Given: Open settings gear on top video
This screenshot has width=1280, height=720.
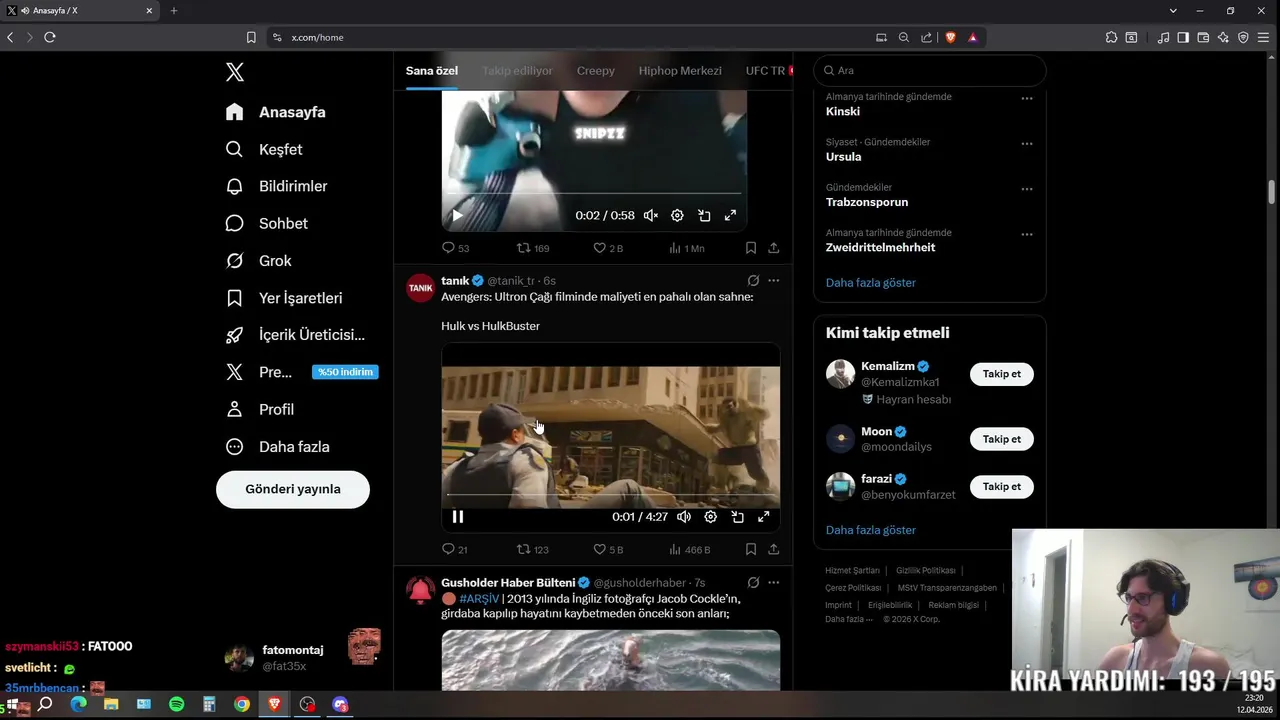Looking at the screenshot, I should click(677, 215).
